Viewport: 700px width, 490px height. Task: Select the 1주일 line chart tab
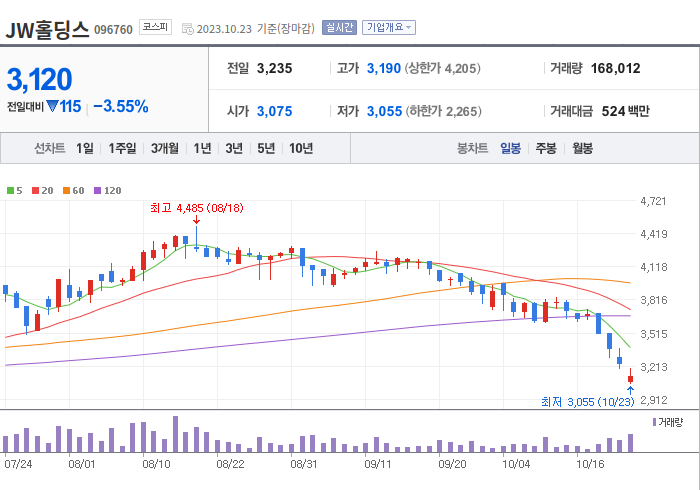click(122, 148)
